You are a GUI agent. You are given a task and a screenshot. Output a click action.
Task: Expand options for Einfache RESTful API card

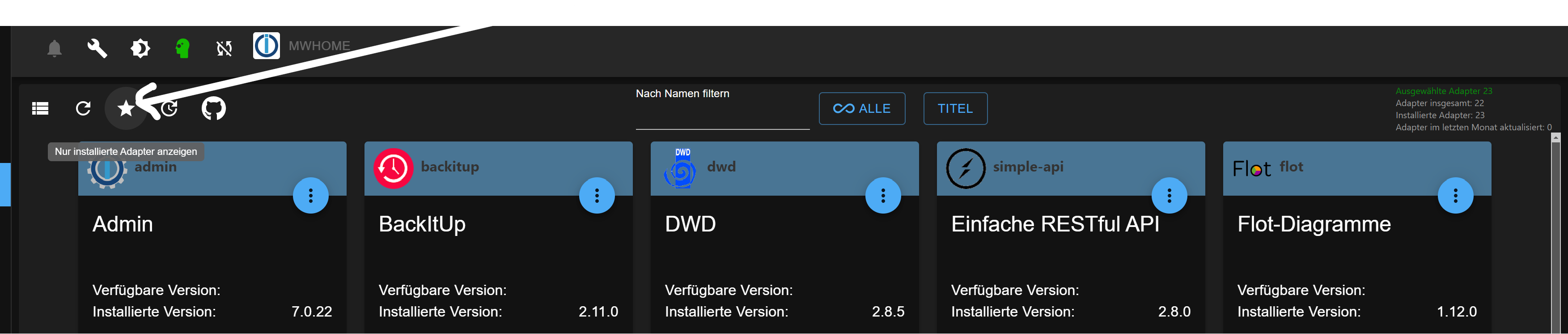1169,196
